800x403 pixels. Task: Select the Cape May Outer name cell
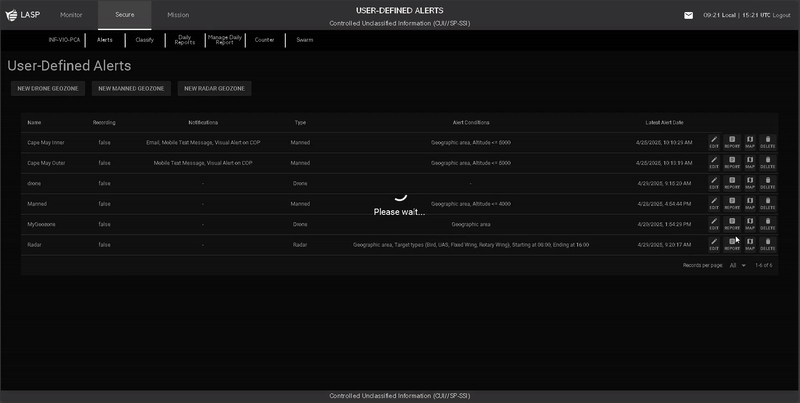pos(46,163)
